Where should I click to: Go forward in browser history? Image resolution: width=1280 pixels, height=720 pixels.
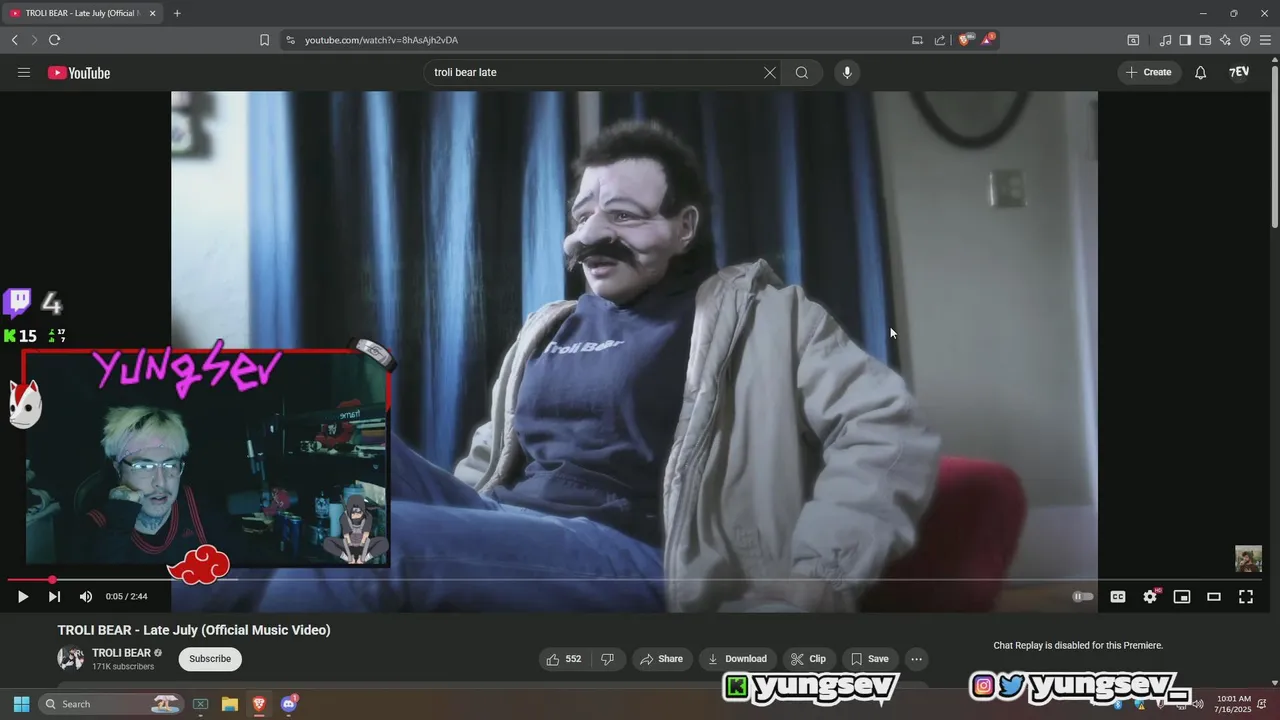(34, 40)
